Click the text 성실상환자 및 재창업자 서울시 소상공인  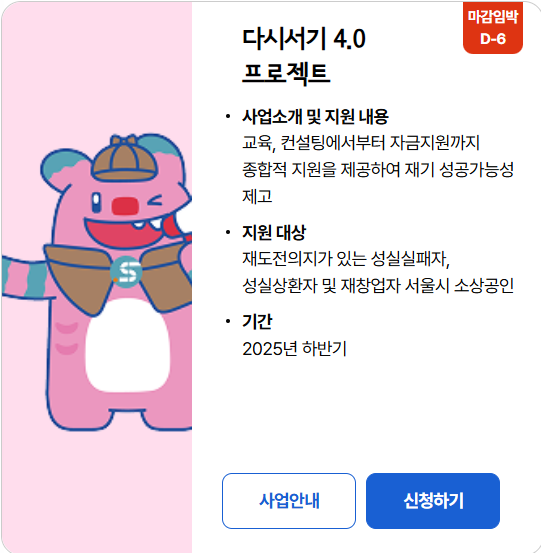[378, 286]
